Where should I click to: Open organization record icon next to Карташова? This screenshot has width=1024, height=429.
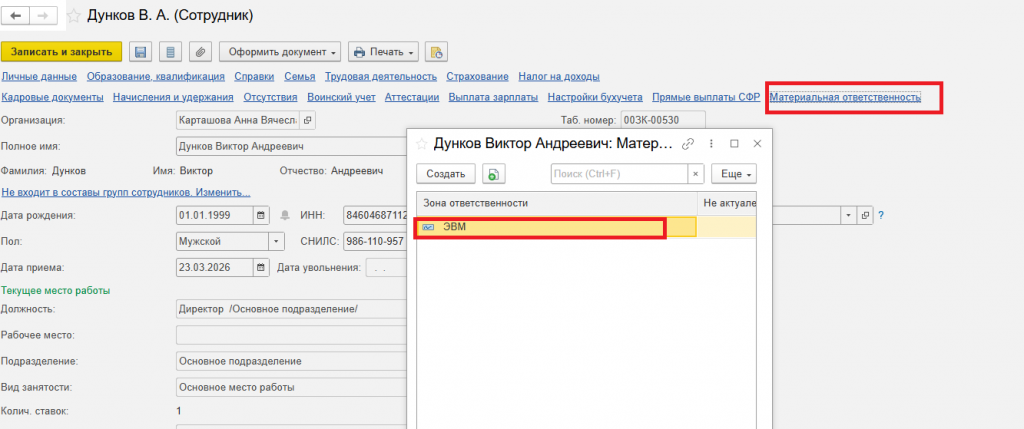(x=308, y=120)
